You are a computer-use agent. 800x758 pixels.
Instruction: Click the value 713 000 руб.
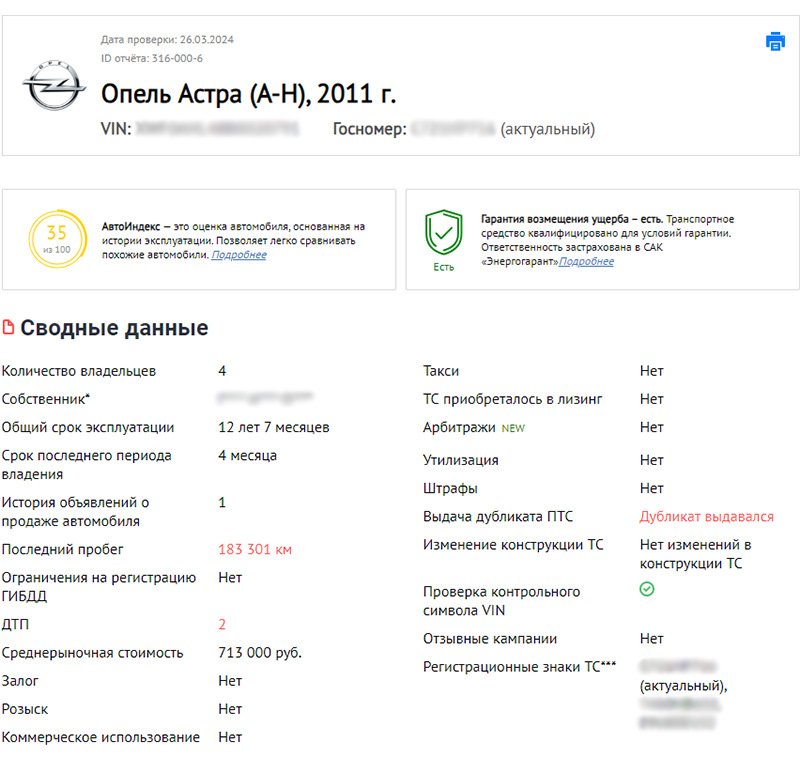pyautogui.click(x=260, y=652)
